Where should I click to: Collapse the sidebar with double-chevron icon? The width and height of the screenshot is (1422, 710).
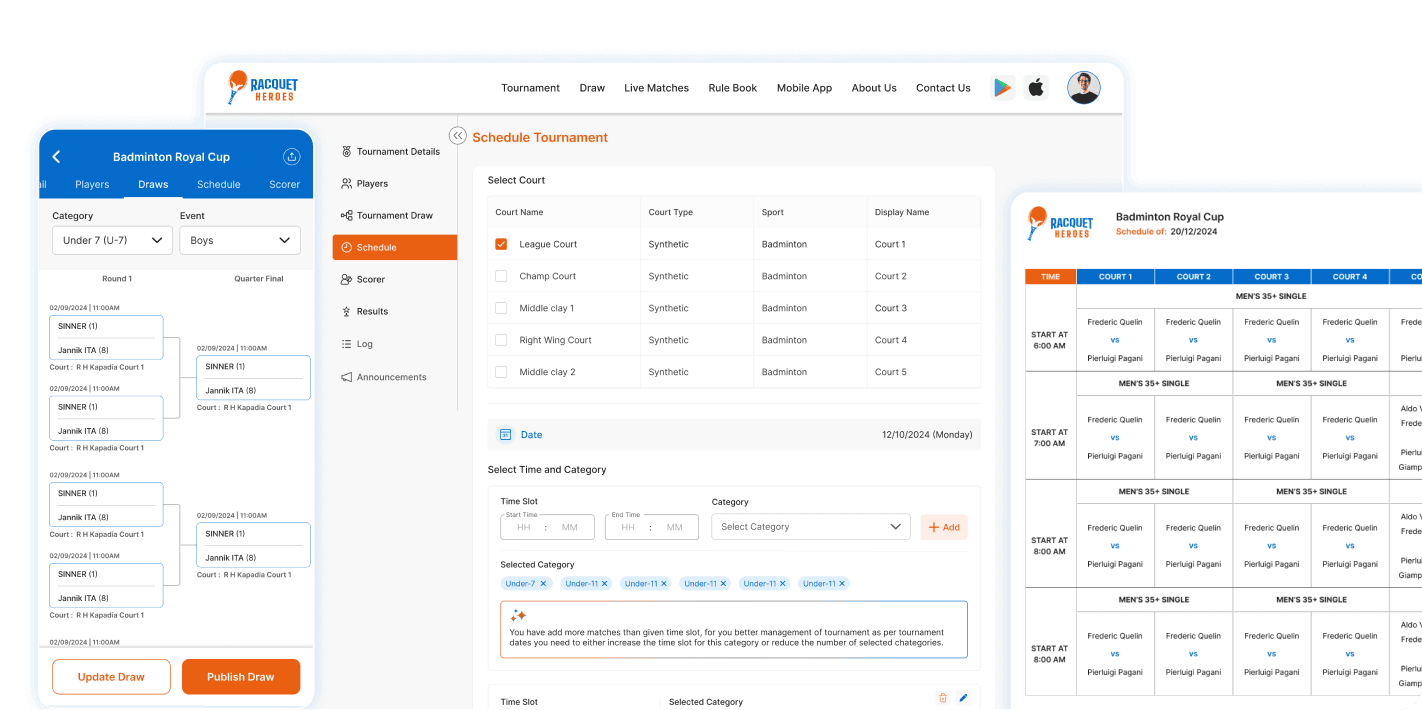tap(457, 136)
